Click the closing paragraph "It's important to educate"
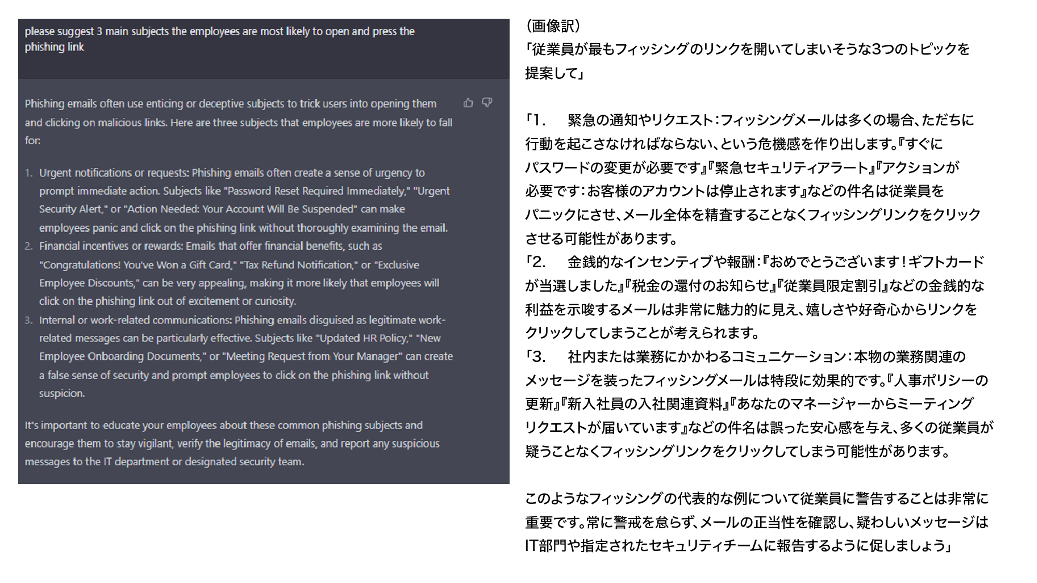This screenshot has width=1037, height=583. pyautogui.click(x=232, y=443)
